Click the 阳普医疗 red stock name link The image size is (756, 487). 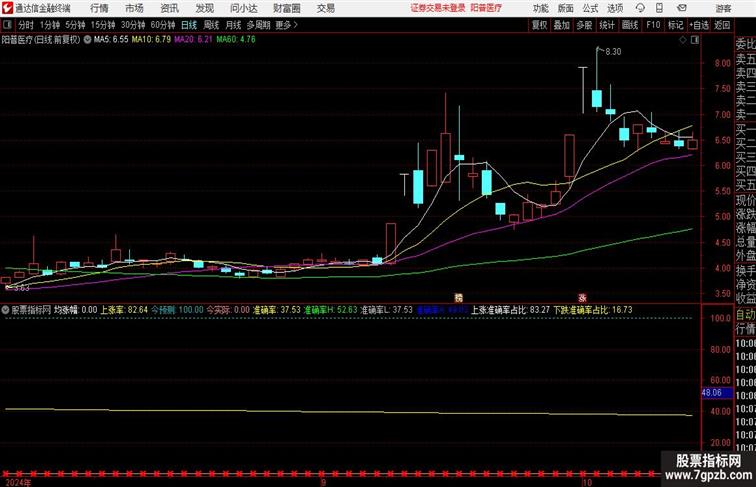coord(486,8)
